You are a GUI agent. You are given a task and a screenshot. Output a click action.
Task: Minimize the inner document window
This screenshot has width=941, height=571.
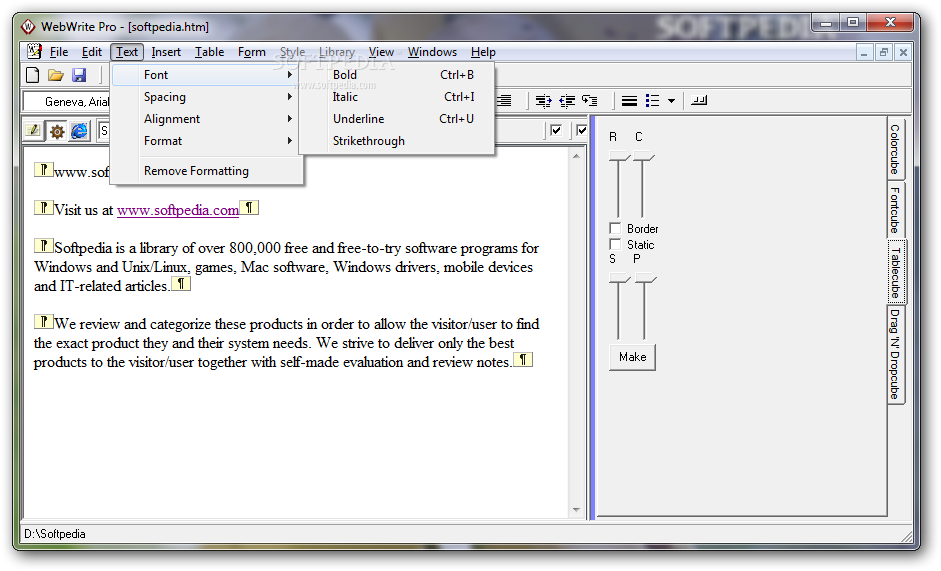pyautogui.click(x=864, y=52)
